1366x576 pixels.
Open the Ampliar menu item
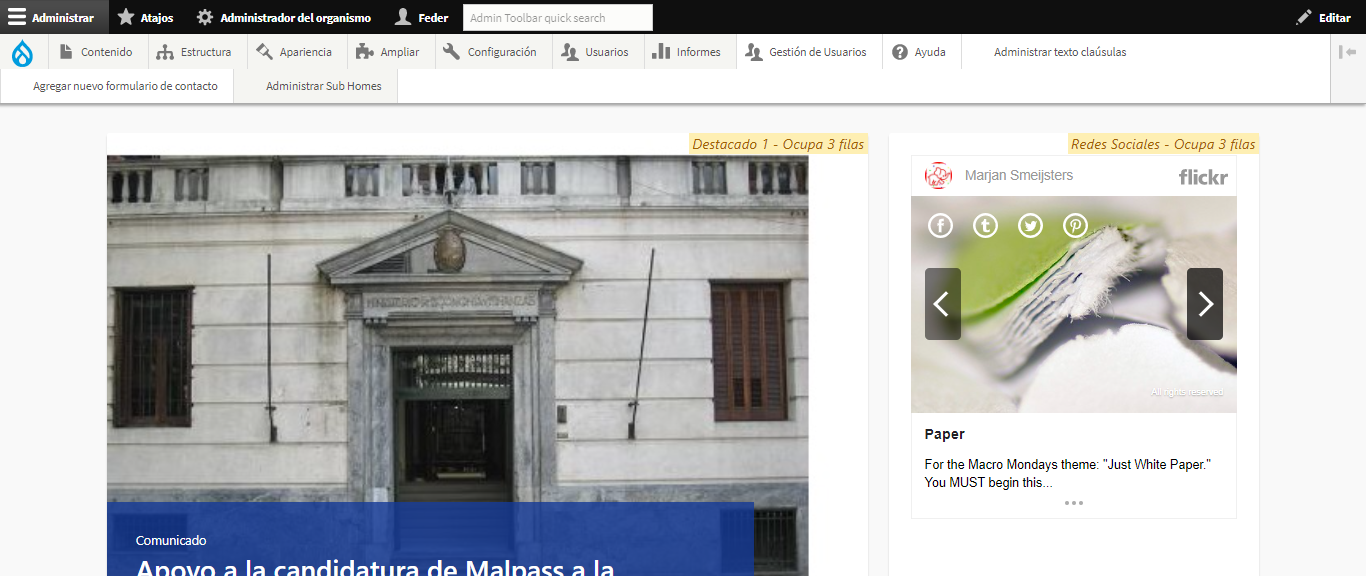389,52
